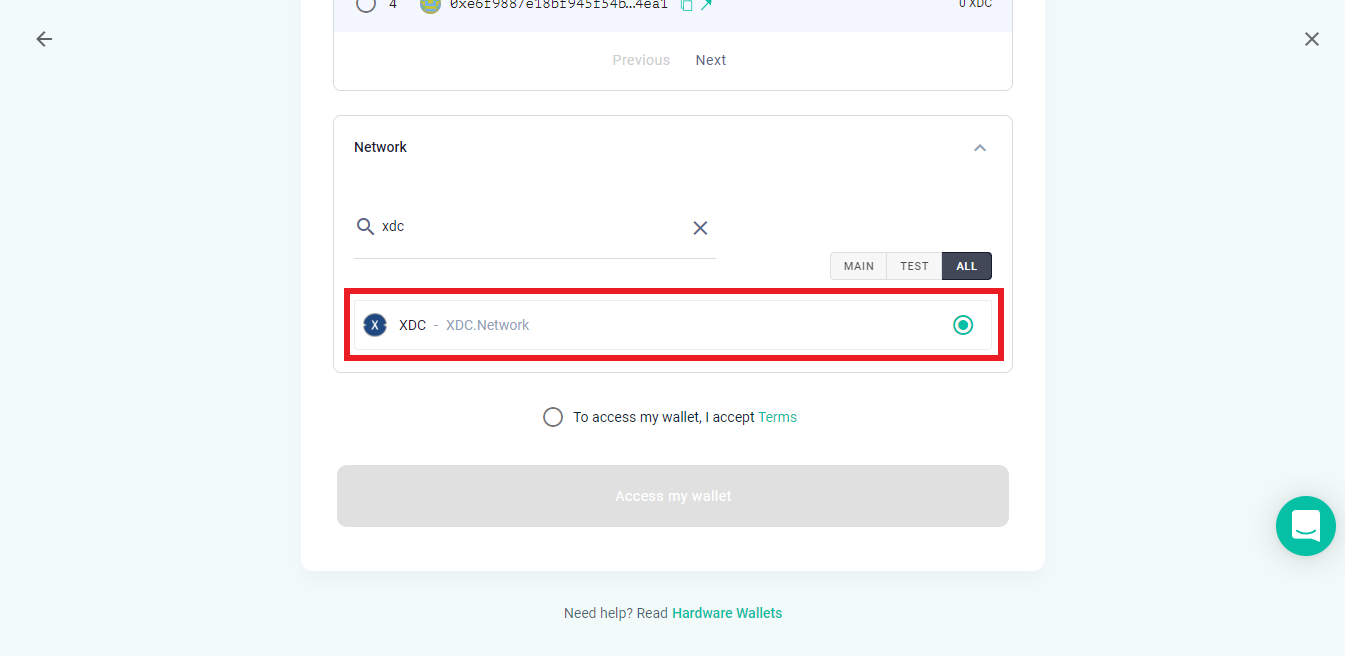Image resolution: width=1345 pixels, height=656 pixels.
Task: Open the Terms link
Action: pyautogui.click(x=777, y=417)
